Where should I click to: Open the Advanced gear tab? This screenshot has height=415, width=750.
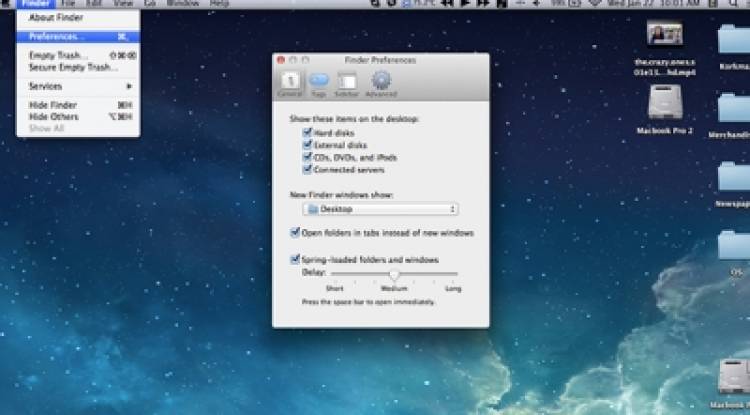coord(381,85)
